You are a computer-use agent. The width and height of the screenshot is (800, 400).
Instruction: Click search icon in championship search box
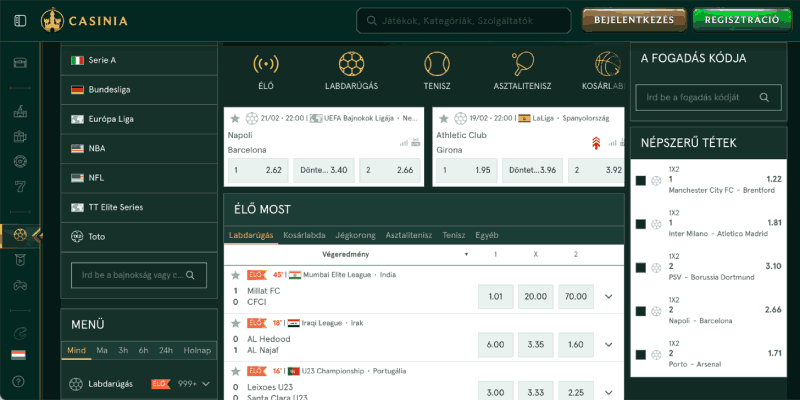(x=190, y=275)
